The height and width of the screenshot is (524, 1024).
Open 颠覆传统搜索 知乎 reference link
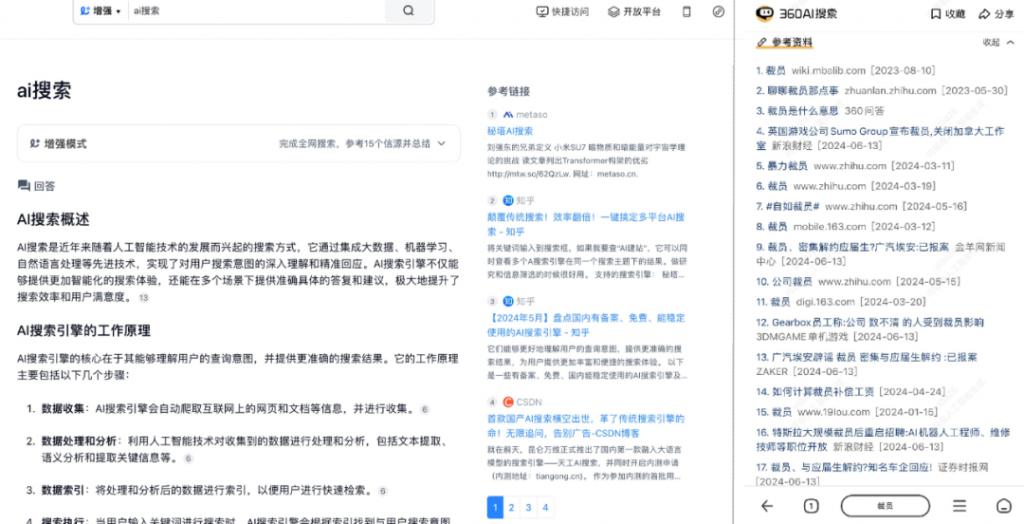586,224
